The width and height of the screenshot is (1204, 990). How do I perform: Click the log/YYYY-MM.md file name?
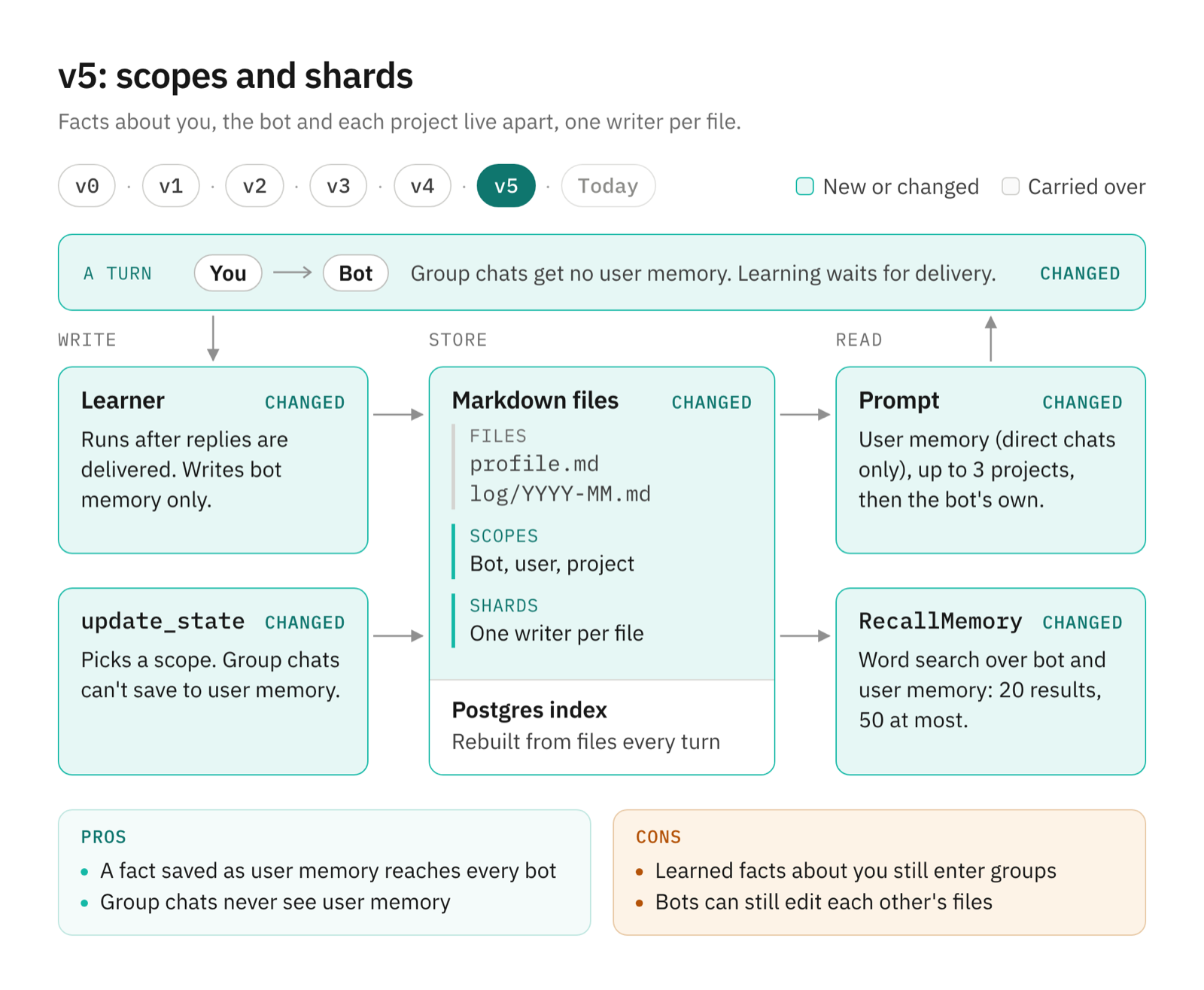[560, 494]
